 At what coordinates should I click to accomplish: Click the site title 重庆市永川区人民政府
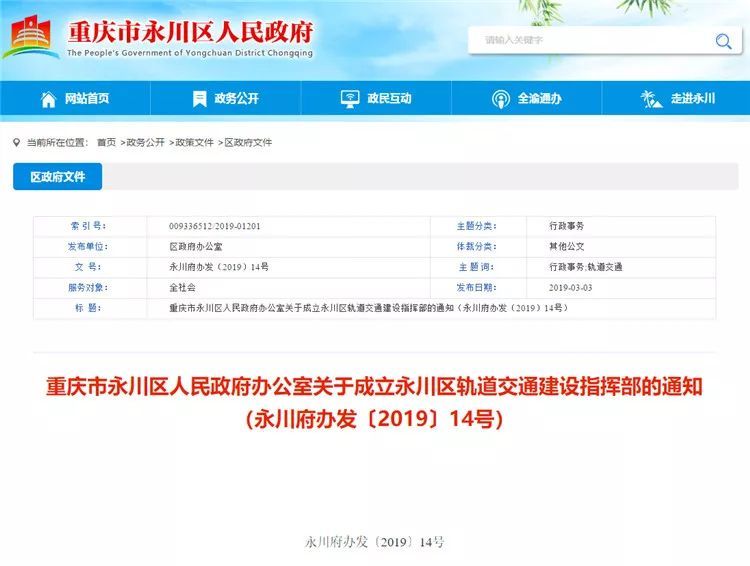(x=190, y=33)
